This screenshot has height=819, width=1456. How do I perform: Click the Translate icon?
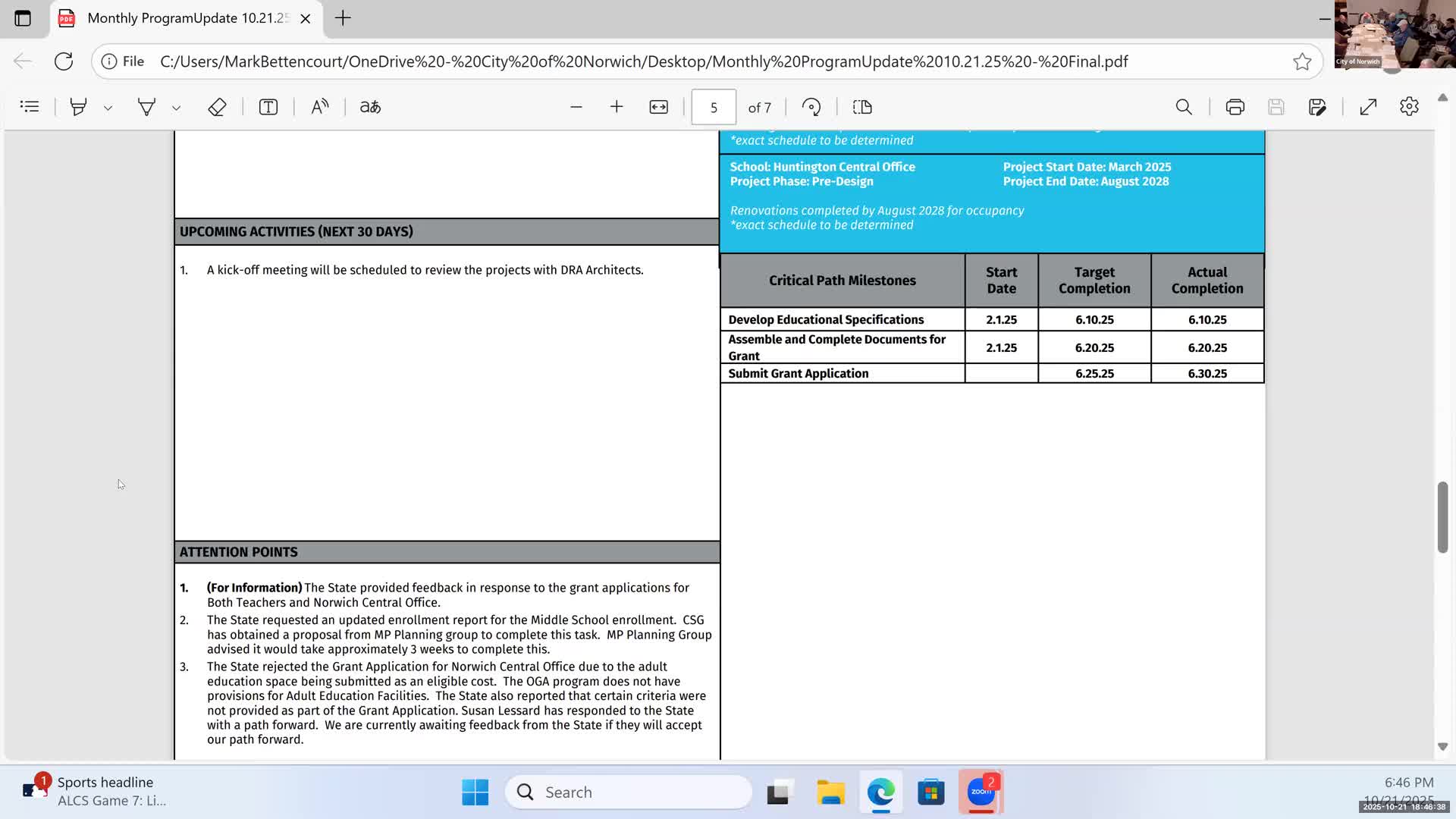point(370,107)
